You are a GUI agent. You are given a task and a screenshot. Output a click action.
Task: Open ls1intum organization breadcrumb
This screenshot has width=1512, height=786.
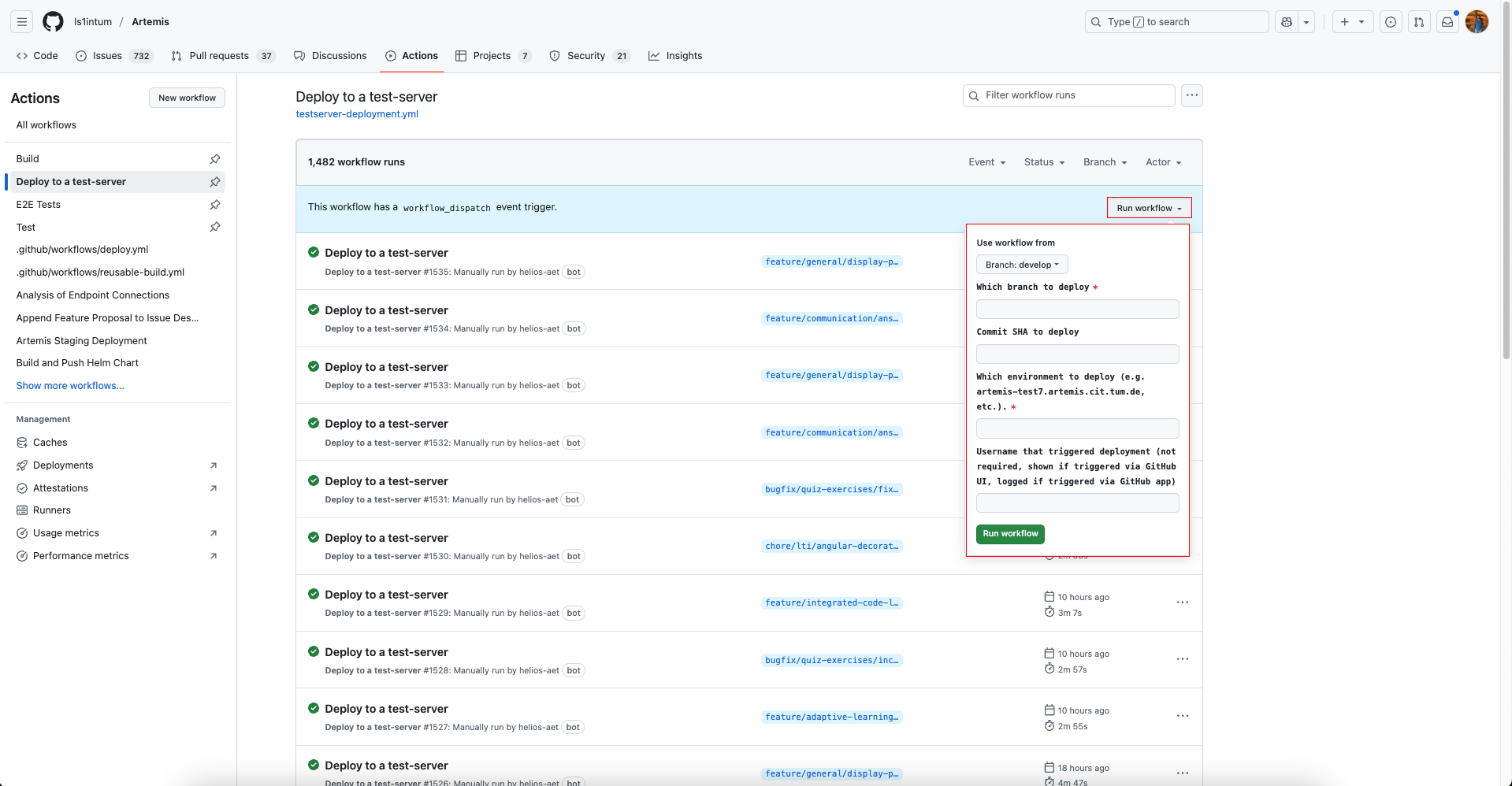pyautogui.click(x=93, y=22)
